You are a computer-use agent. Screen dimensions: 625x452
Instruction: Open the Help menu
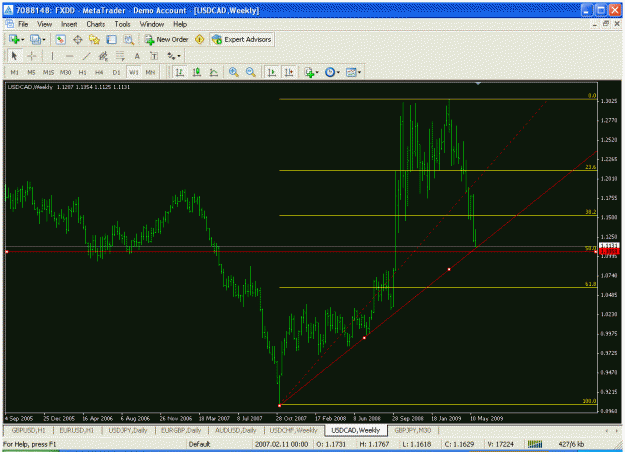click(x=180, y=24)
